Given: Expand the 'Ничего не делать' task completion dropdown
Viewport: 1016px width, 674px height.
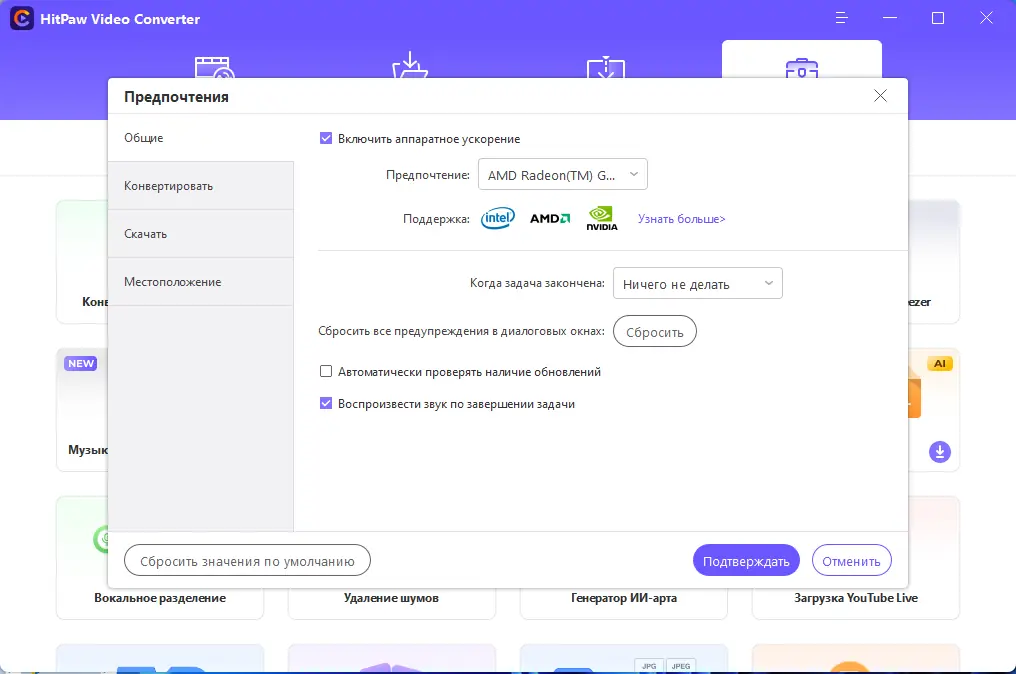Looking at the screenshot, I should (697, 283).
